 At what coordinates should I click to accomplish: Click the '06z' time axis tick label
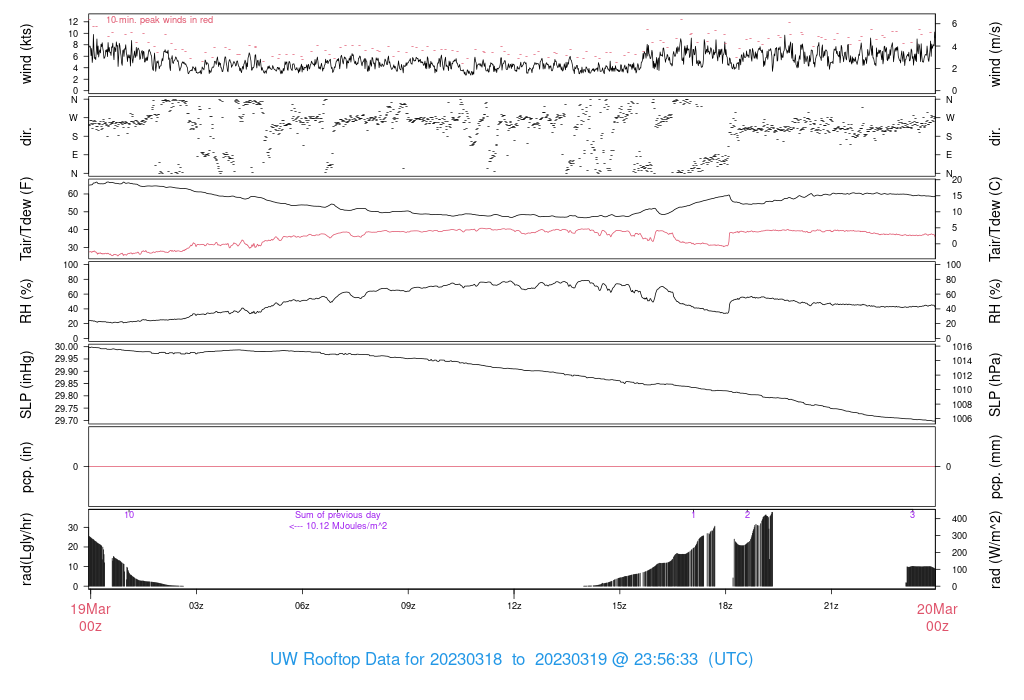click(x=302, y=606)
